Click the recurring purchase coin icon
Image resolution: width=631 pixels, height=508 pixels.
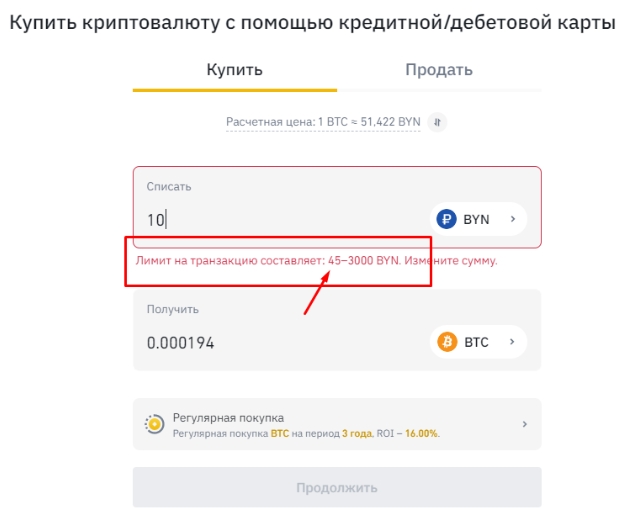pyautogui.click(x=154, y=424)
